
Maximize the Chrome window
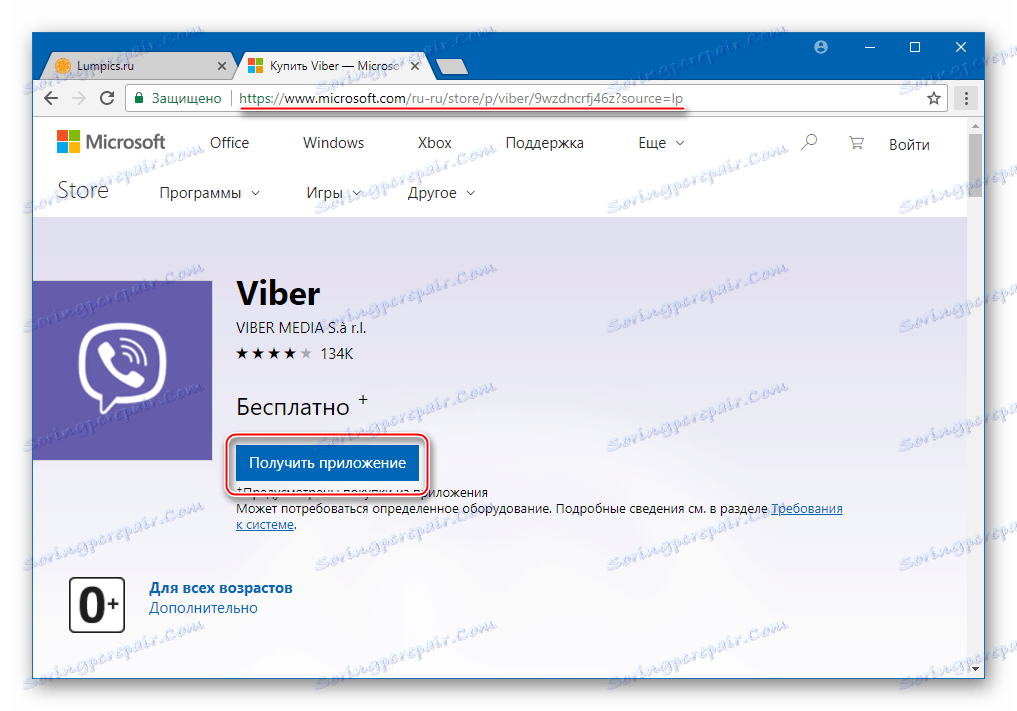coord(915,47)
